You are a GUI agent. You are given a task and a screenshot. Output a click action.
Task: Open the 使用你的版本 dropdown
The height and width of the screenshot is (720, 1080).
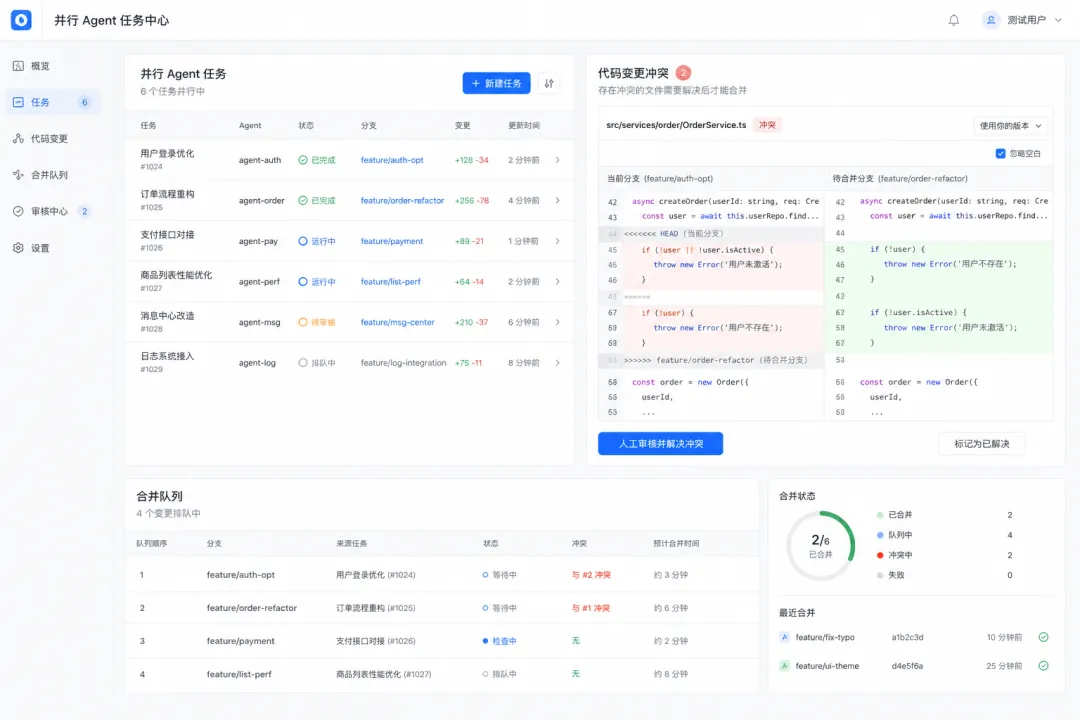[1010, 125]
